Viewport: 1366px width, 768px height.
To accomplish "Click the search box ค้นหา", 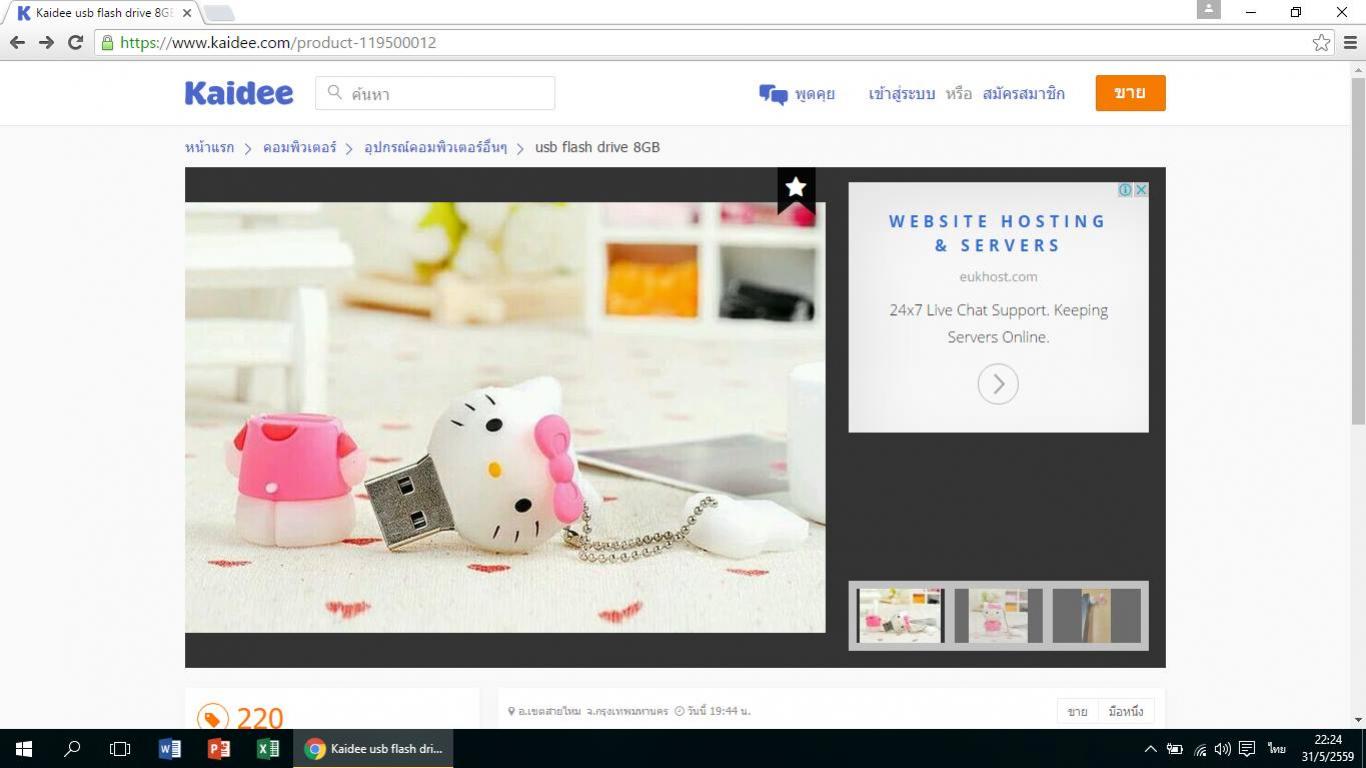I will (435, 93).
